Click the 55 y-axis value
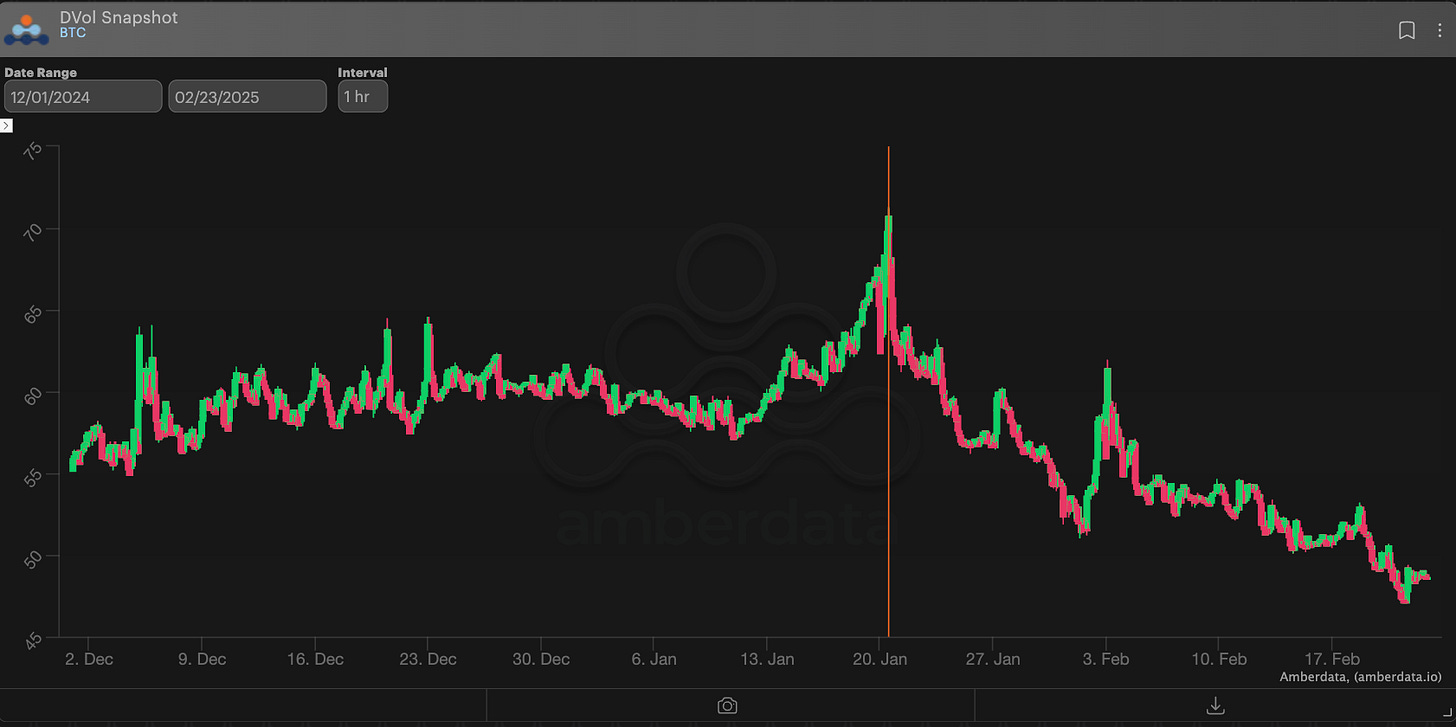Viewport: 1456px width, 727px height. click(x=33, y=477)
